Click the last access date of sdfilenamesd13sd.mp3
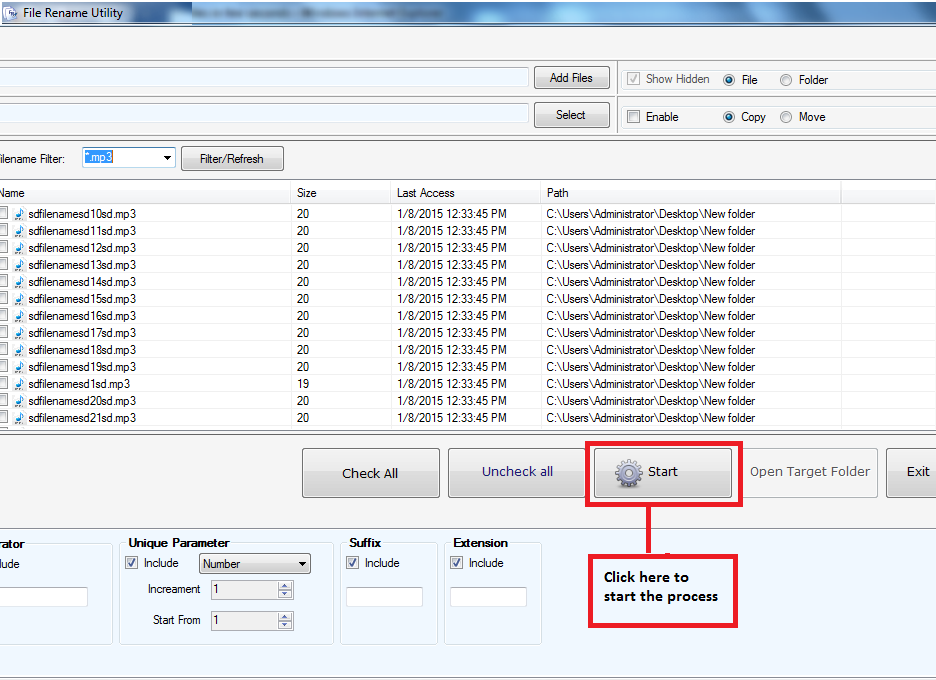Image resolution: width=936 pixels, height=680 pixels. (452, 265)
